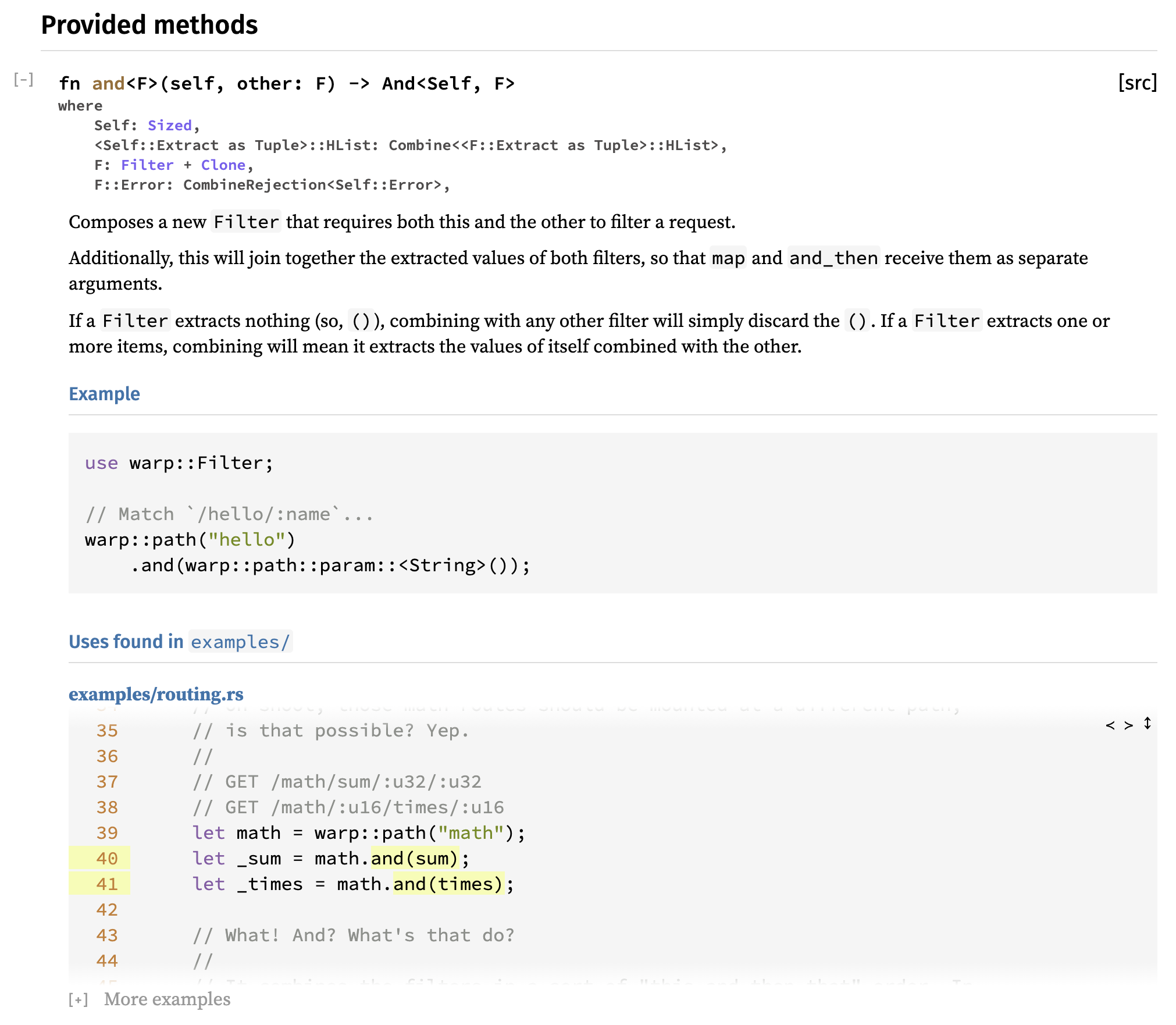The image size is (1176, 1025).
Task: Click the highlighted and(times) call
Action: click(448, 884)
